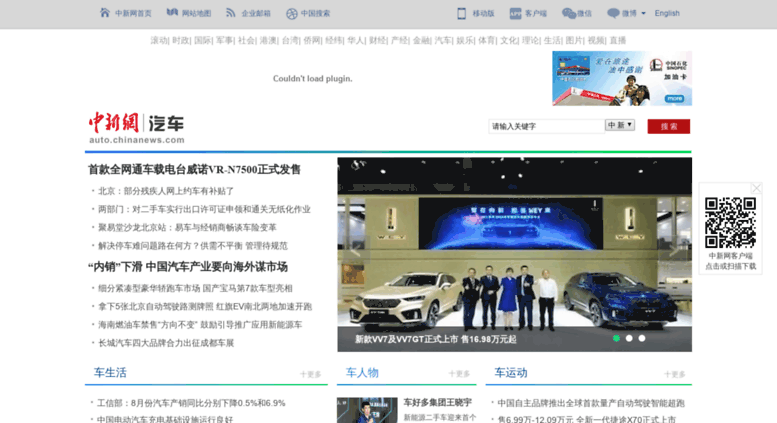The height and width of the screenshot is (423, 777).
Task: Focus the 请输入关键字 search field
Action: [x=546, y=126]
